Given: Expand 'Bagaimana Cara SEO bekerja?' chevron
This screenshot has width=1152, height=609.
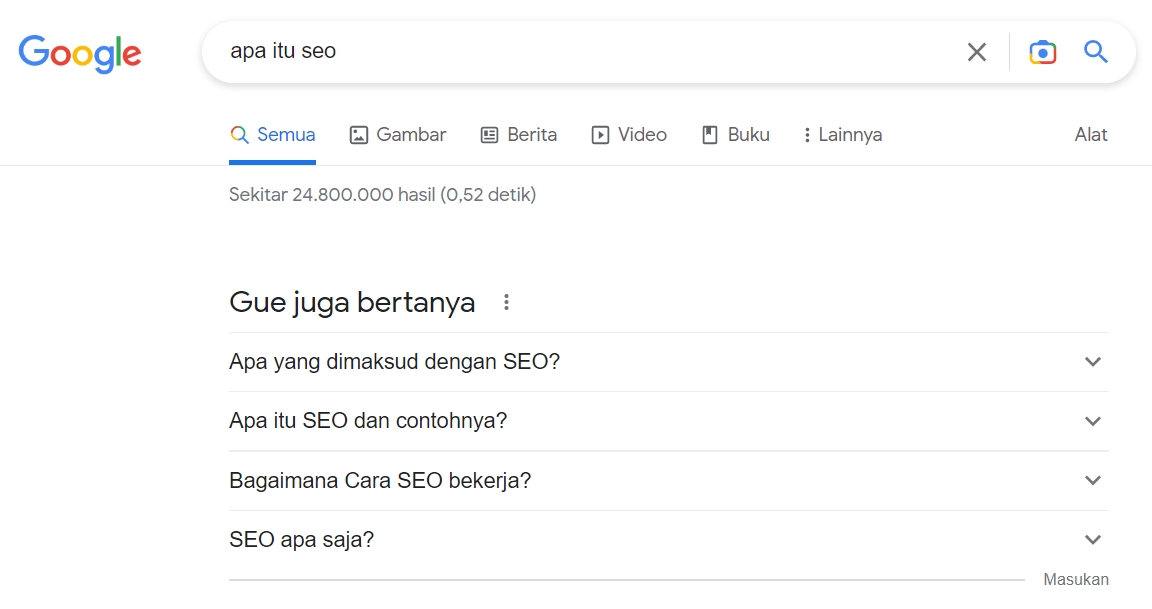Looking at the screenshot, I should click(1092, 480).
